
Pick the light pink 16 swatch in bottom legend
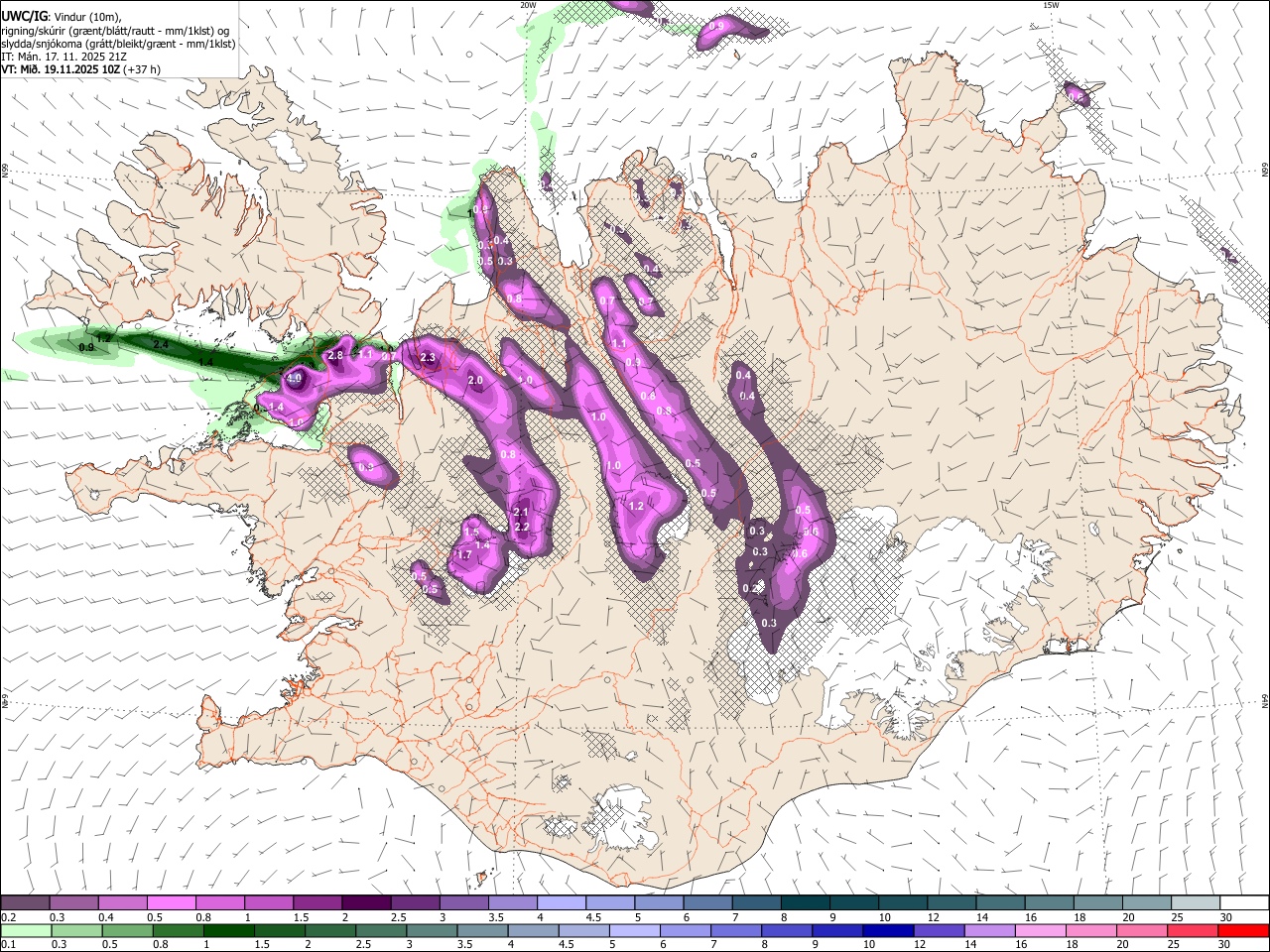click(1040, 930)
